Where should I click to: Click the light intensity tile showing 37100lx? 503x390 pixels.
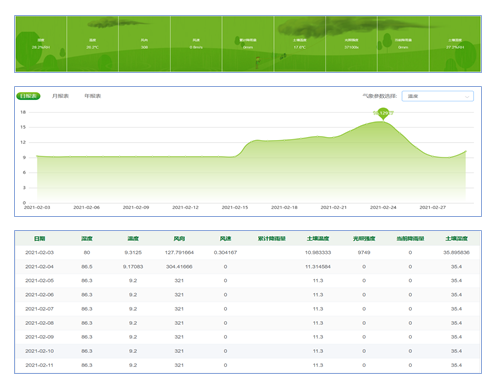pyautogui.click(x=352, y=44)
